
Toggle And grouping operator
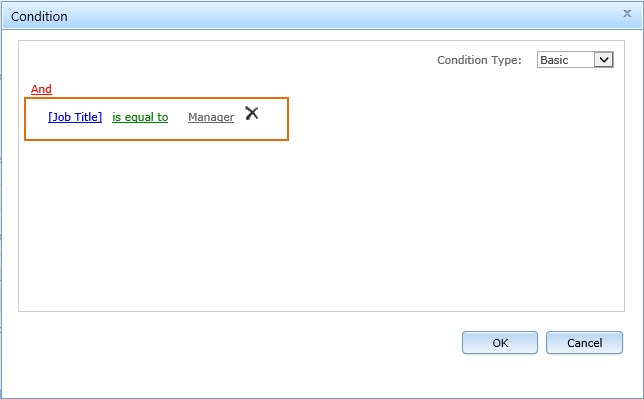point(41,89)
